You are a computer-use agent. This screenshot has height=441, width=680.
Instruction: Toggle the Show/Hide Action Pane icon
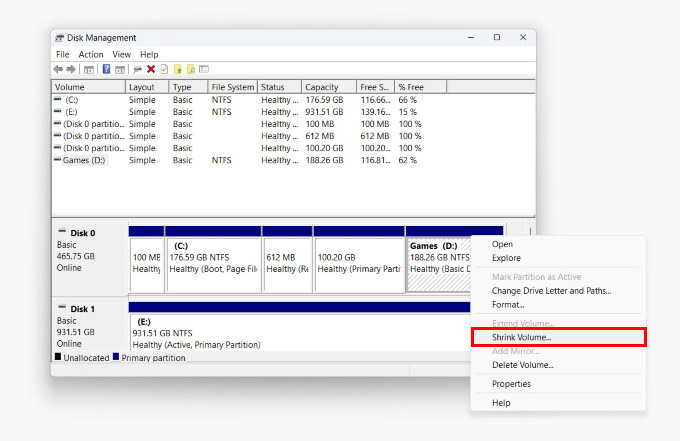120,69
